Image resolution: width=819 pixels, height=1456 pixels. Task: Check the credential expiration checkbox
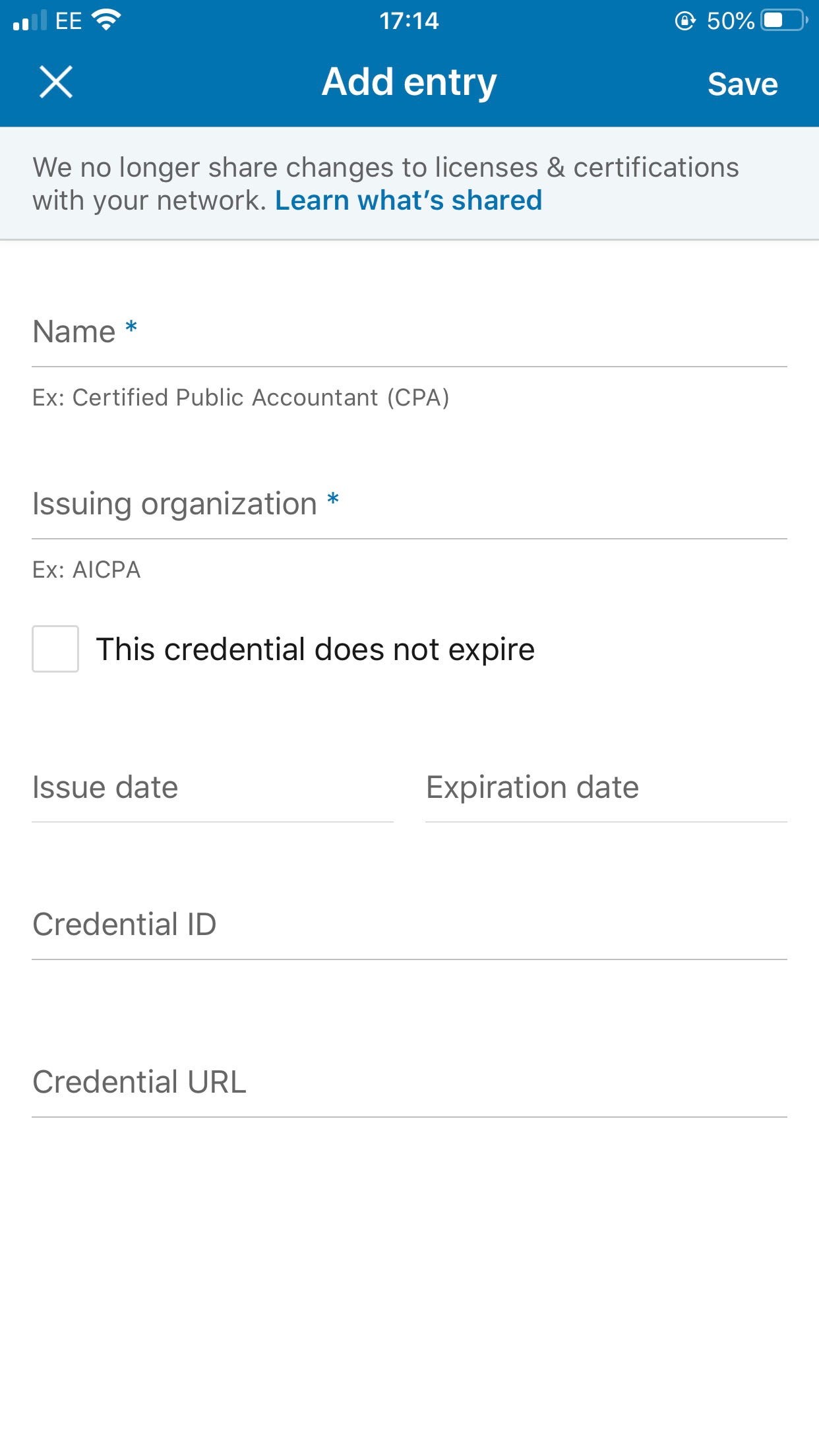tap(56, 650)
